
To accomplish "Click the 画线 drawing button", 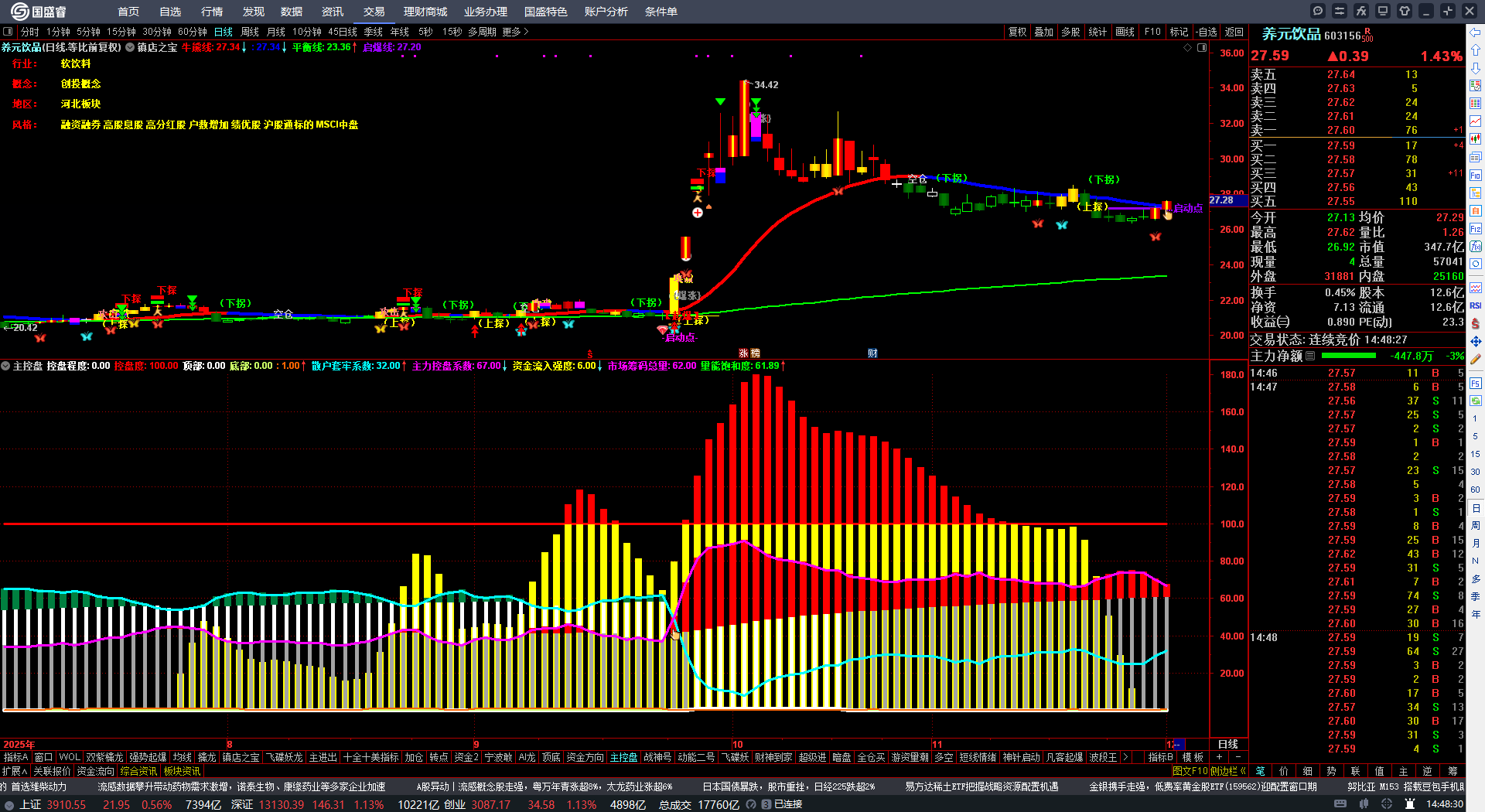I will coord(1125,32).
